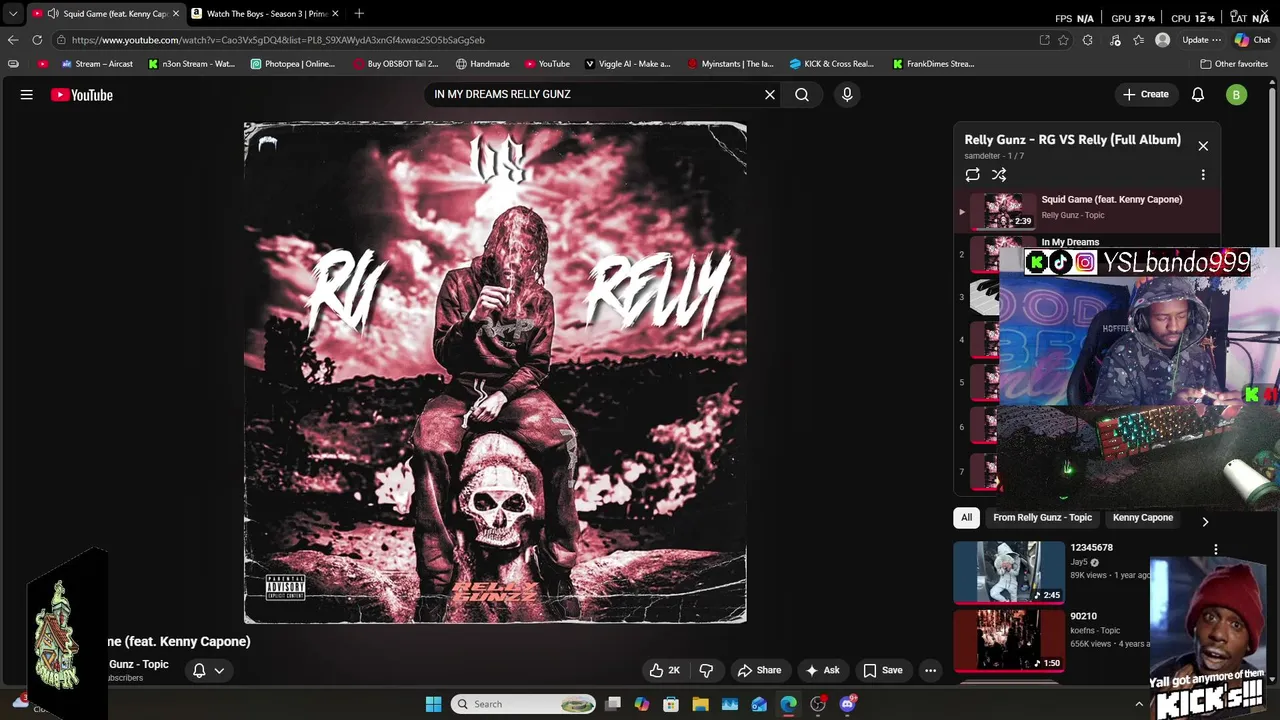Screen dimensions: 1280x720
Task: Switch to Watch The Boys tab
Action: click(x=265, y=14)
